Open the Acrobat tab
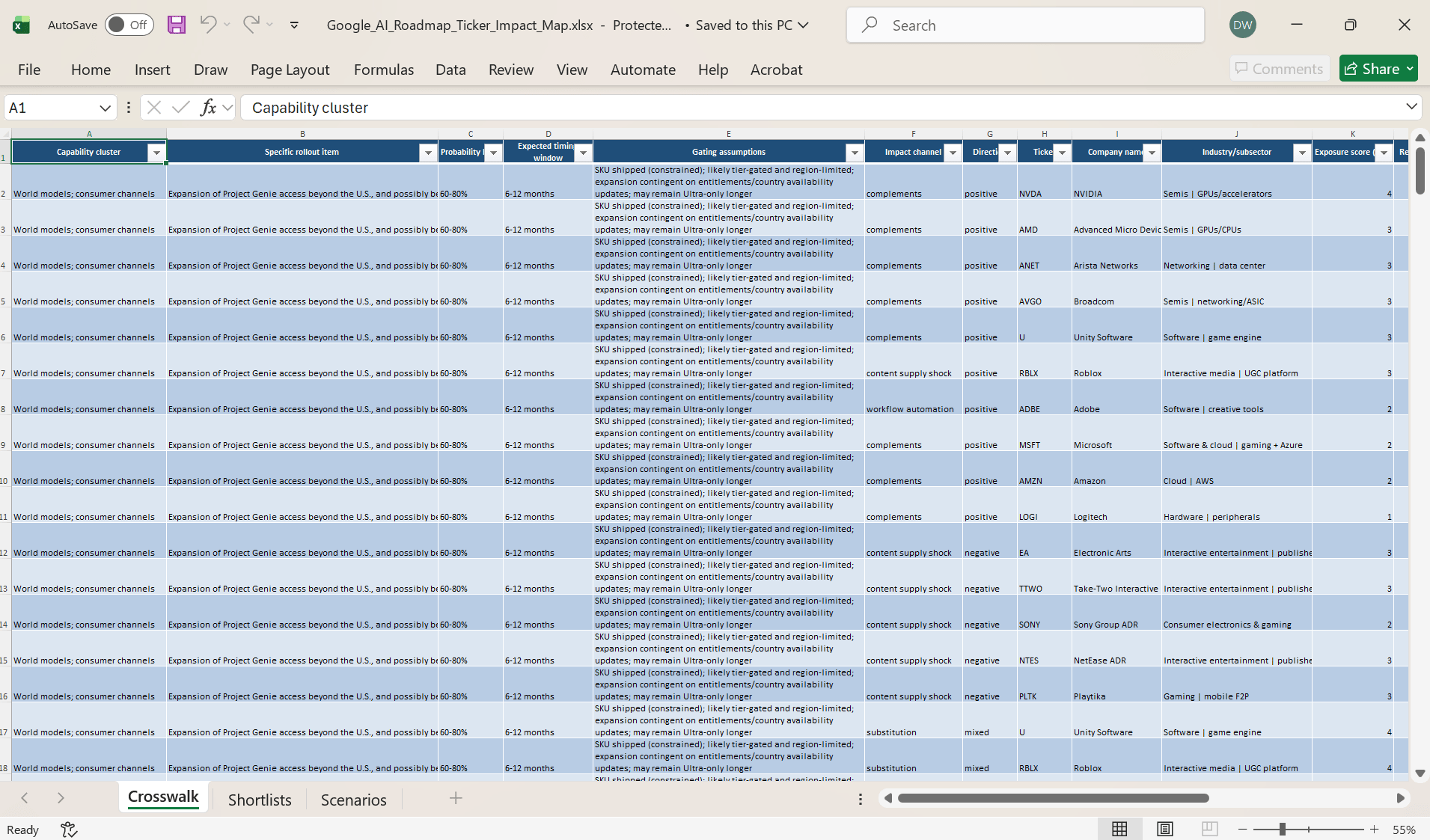Screen dimensions: 1430x840 click(776, 69)
